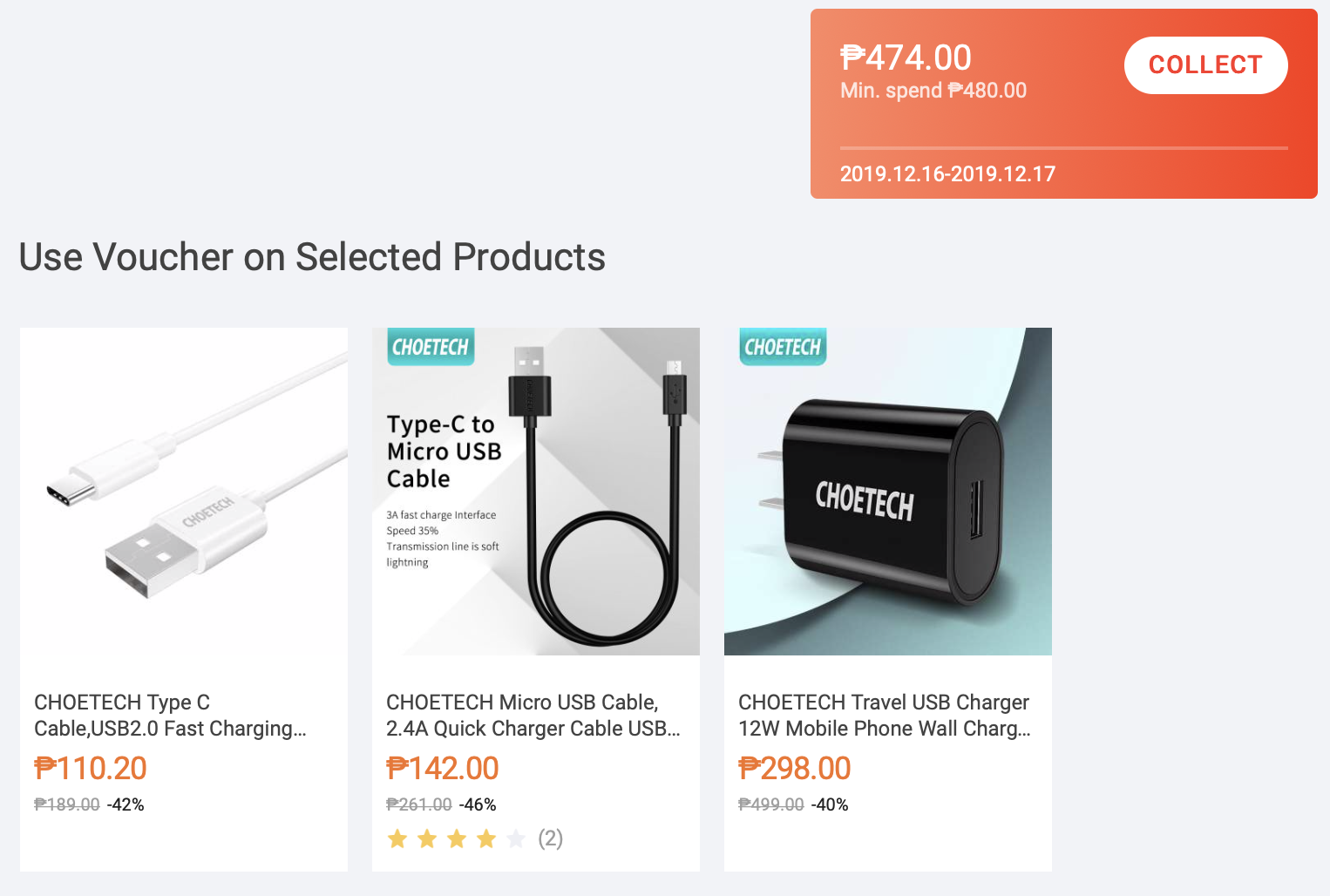Click the -46% discount label
This screenshot has width=1330, height=896.
(478, 804)
